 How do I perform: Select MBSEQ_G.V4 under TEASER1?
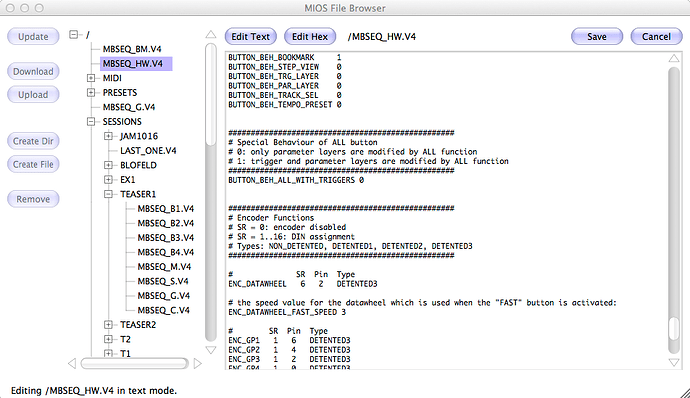[x=164, y=296]
